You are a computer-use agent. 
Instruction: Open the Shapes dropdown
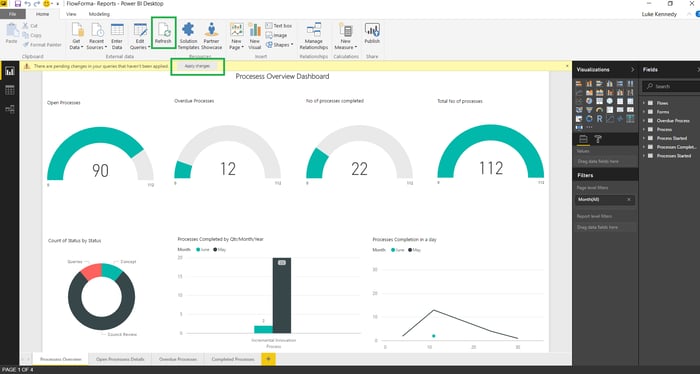[x=279, y=45]
